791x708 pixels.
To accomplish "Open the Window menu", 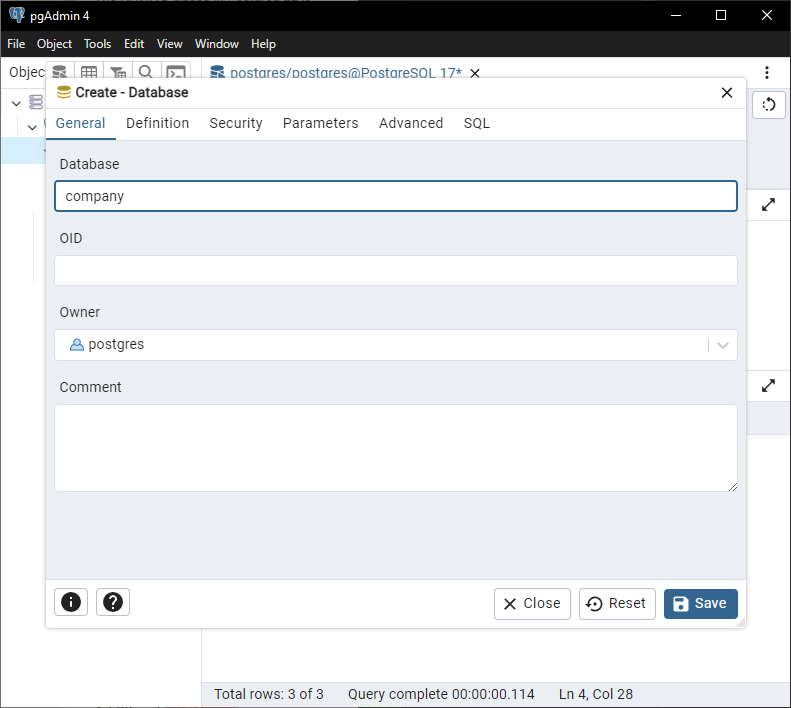I will click(x=217, y=44).
